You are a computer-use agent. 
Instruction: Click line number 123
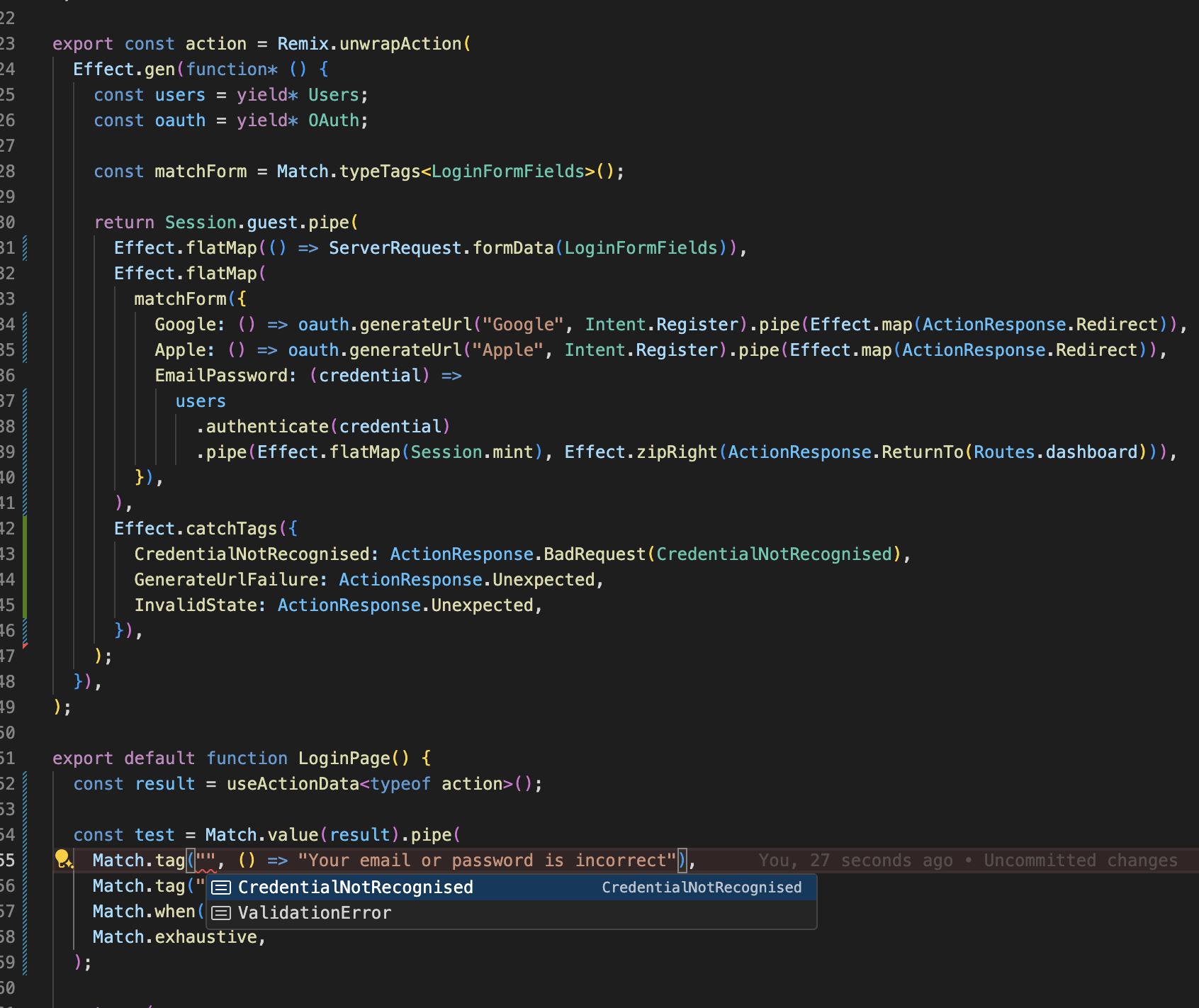(10, 43)
